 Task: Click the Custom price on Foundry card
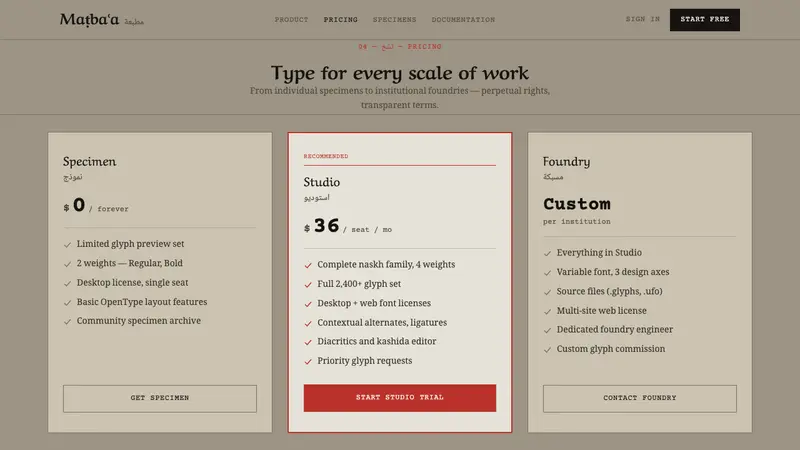pos(577,204)
